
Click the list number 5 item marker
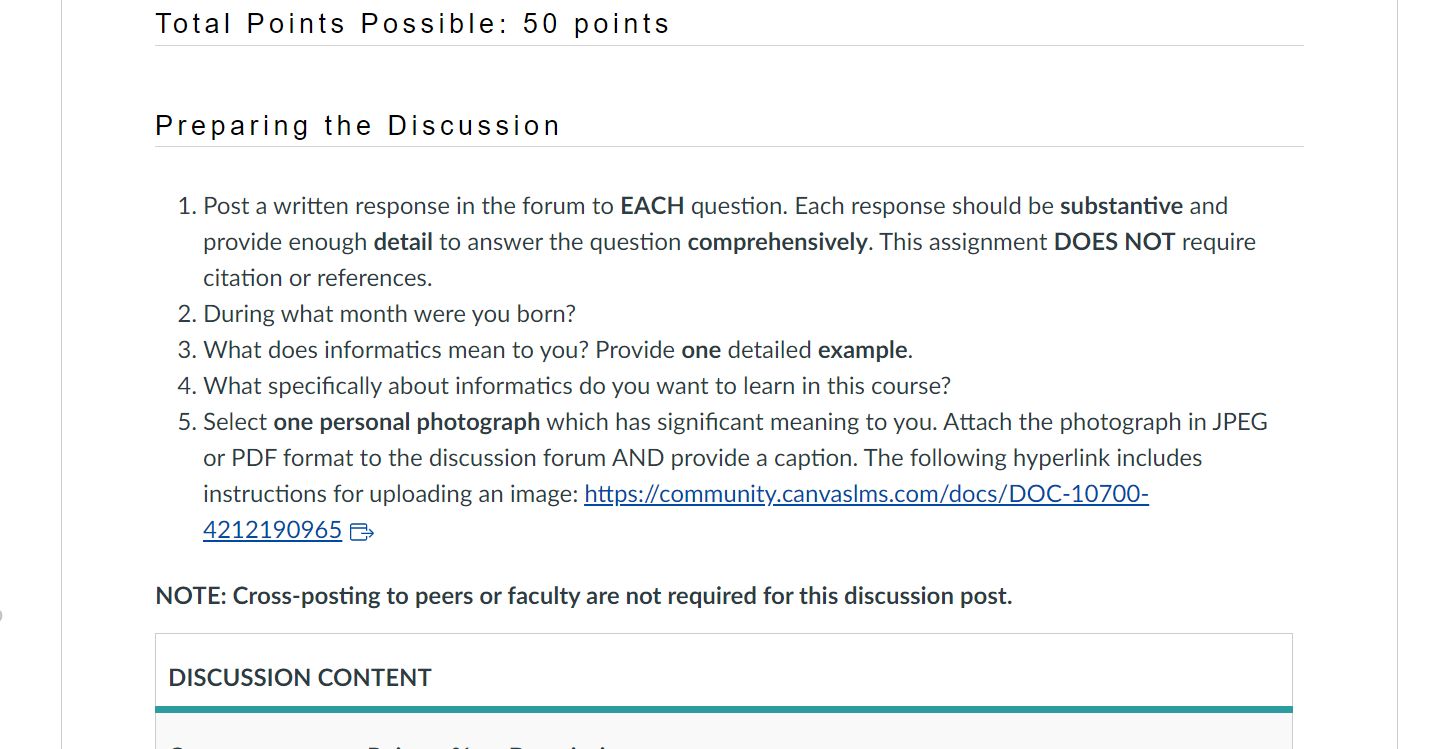(186, 422)
